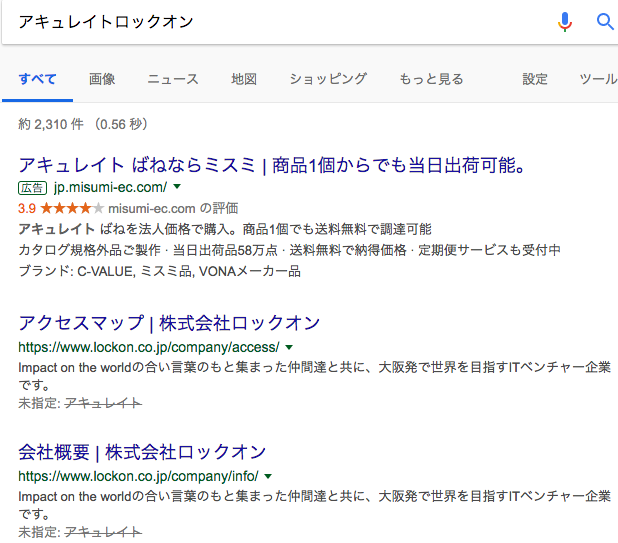Open the アキュレイト ばねならミスミ ad link

pyautogui.click(x=272, y=165)
